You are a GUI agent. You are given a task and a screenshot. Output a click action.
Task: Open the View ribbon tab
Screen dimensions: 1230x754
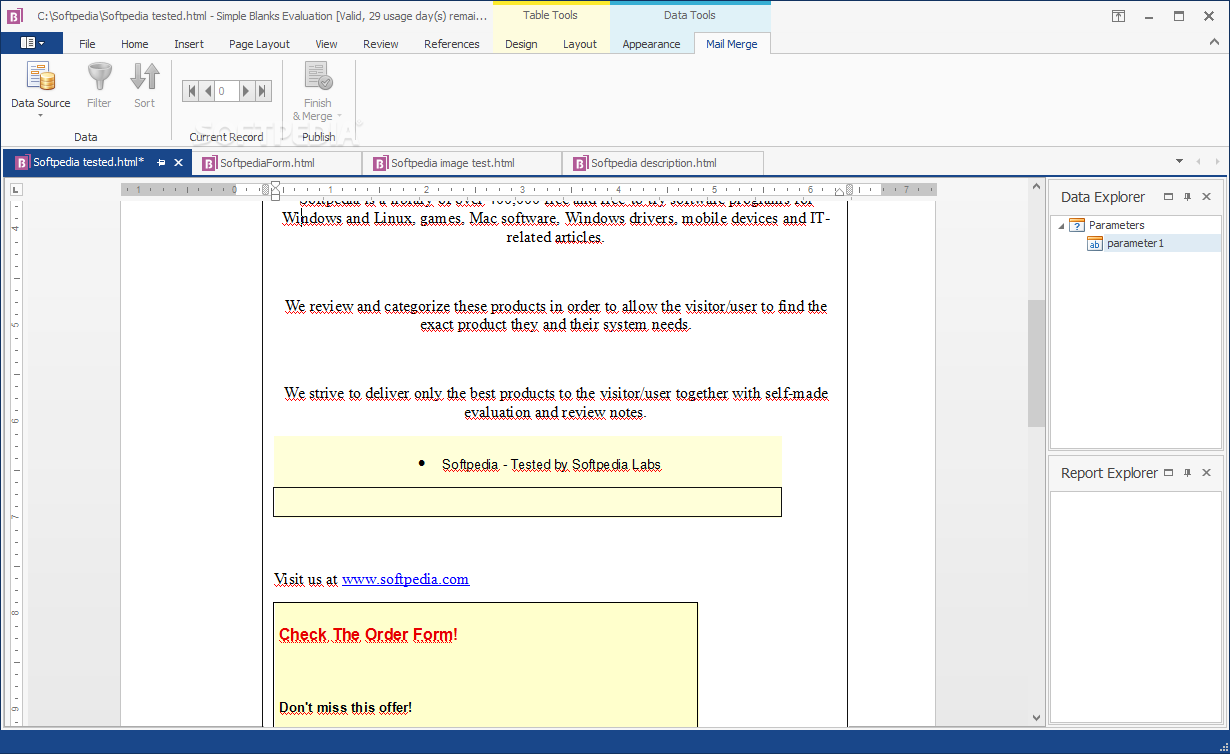click(x=326, y=44)
